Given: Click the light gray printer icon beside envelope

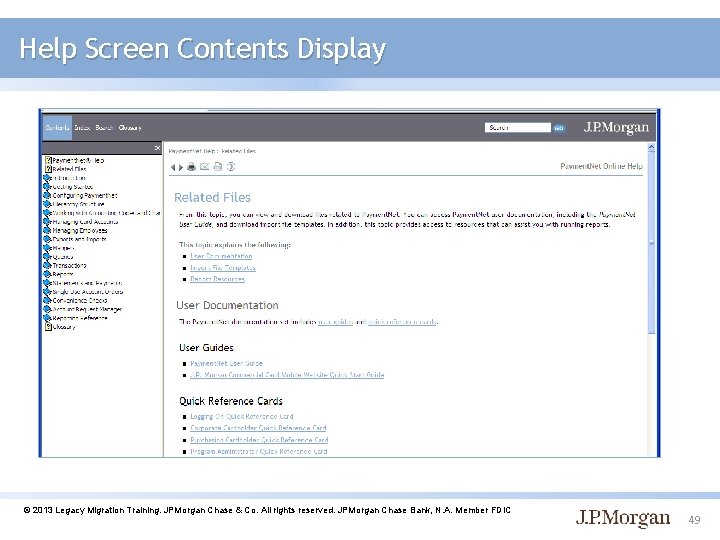Looking at the screenshot, I should [x=218, y=167].
